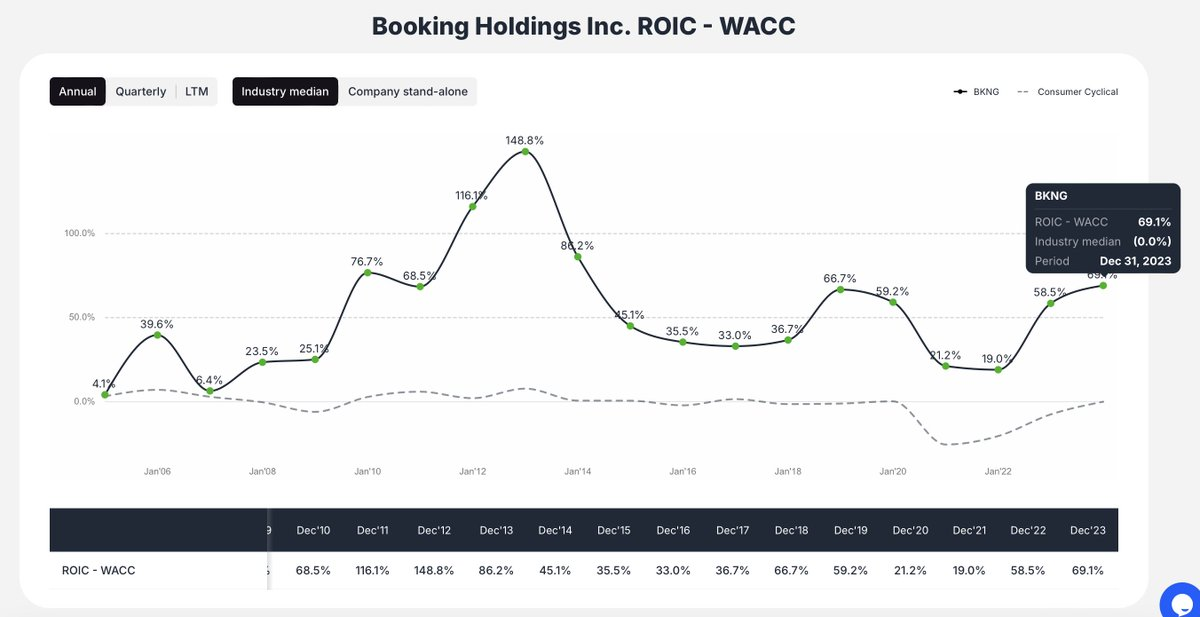This screenshot has width=1200, height=617.
Task: Click the BKNG tooltip showing Dec 31, 2023
Action: (1102, 227)
